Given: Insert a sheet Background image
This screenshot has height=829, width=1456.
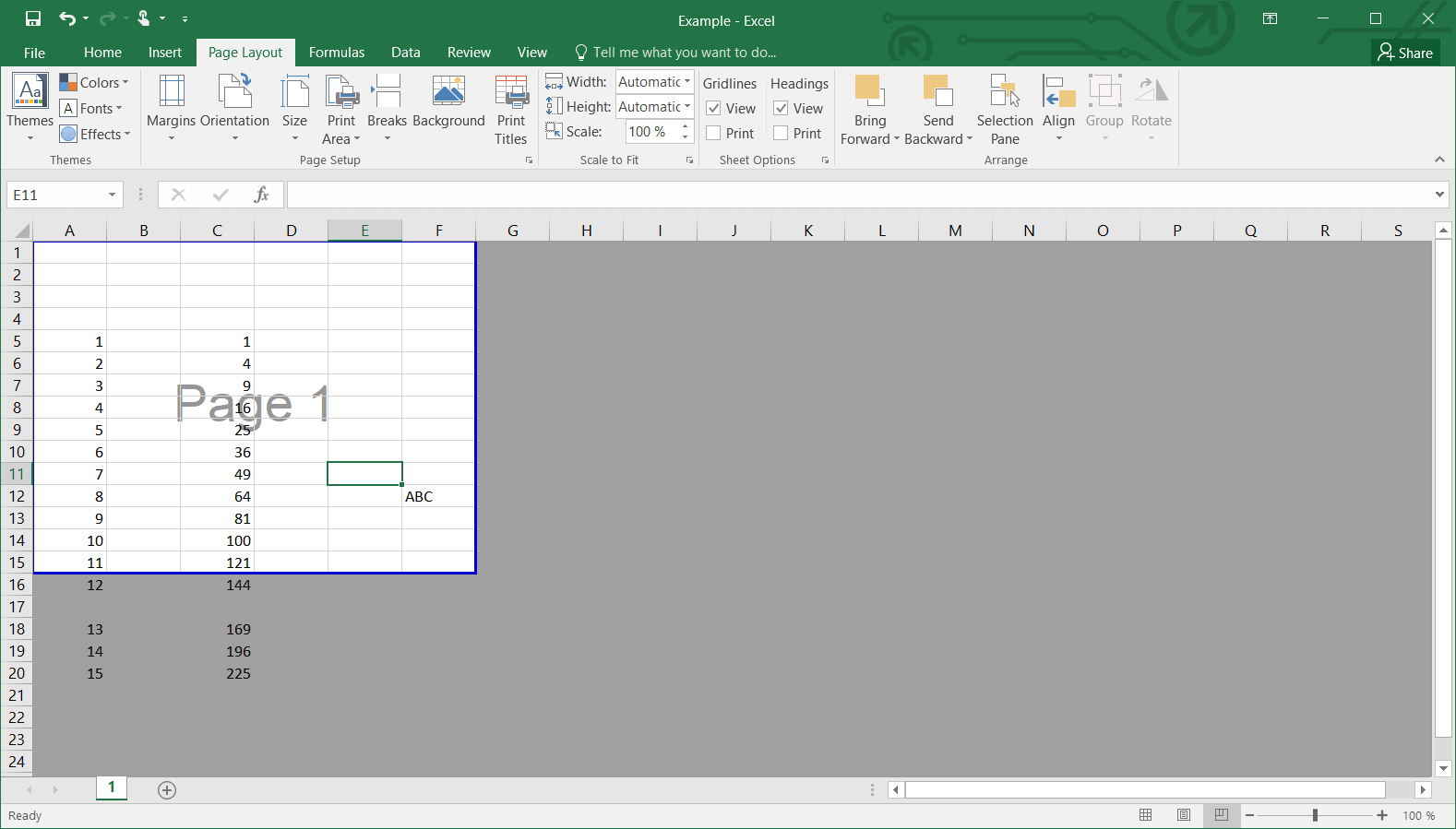Looking at the screenshot, I should click(448, 101).
